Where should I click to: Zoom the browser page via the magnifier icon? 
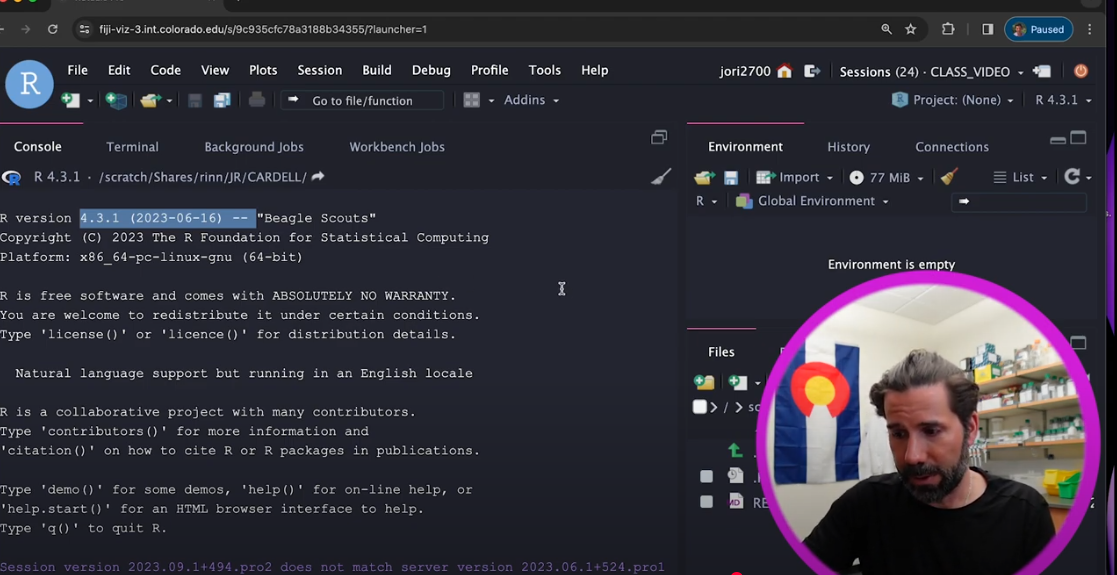point(886,29)
